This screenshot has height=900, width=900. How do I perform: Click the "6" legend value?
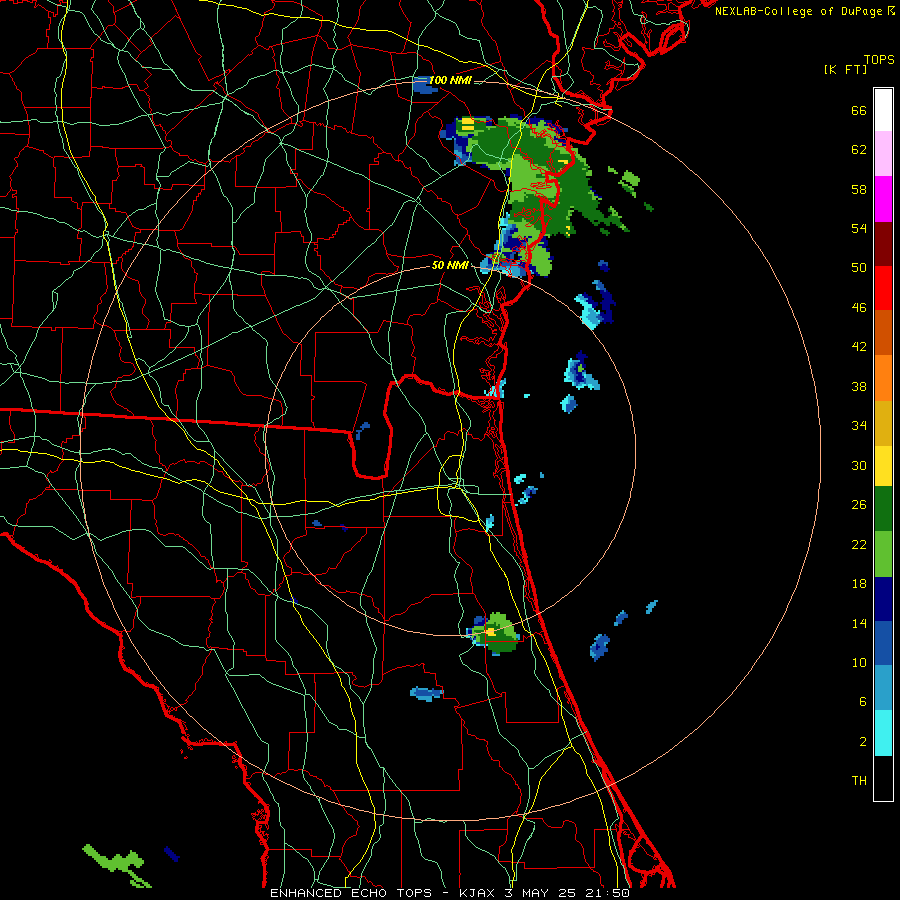(x=863, y=702)
